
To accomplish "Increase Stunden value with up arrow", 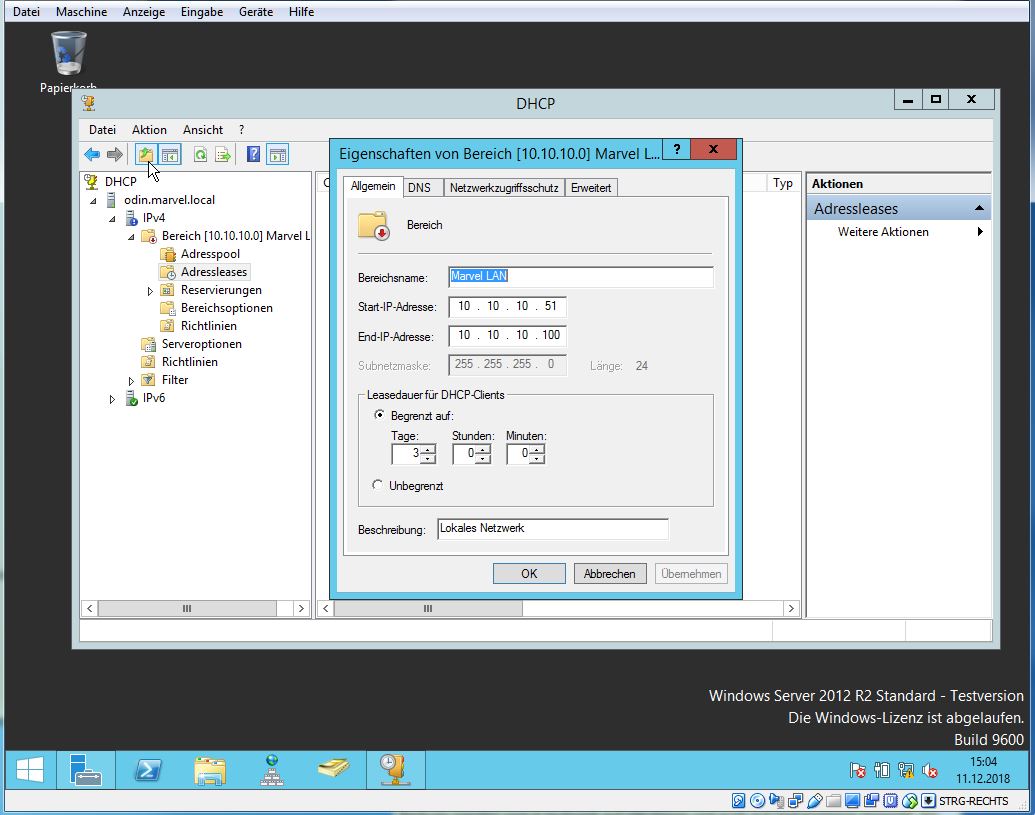I will [483, 450].
